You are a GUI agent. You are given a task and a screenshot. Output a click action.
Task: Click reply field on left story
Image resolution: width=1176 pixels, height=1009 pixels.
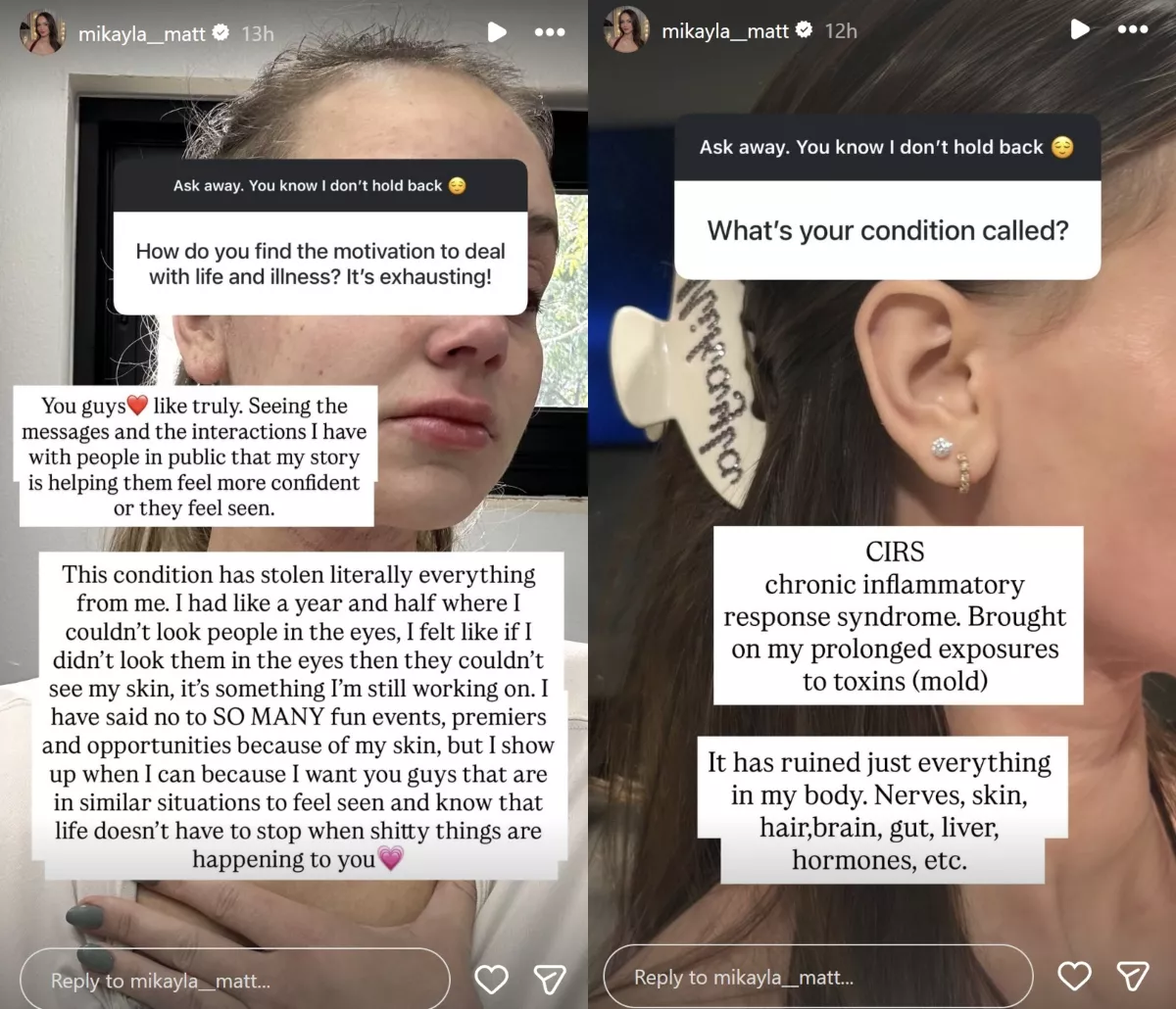235,980
